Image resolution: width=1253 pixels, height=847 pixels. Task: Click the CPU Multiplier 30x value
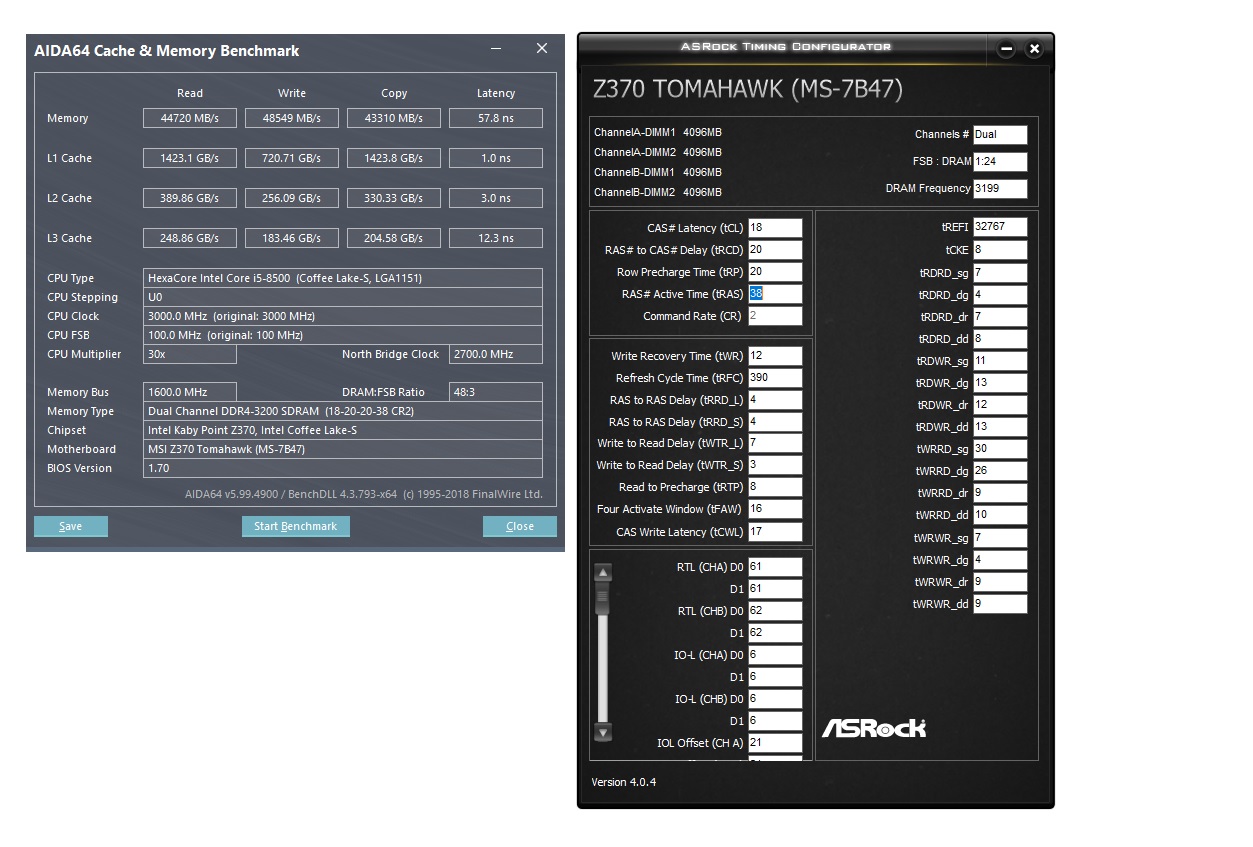pyautogui.click(x=190, y=354)
